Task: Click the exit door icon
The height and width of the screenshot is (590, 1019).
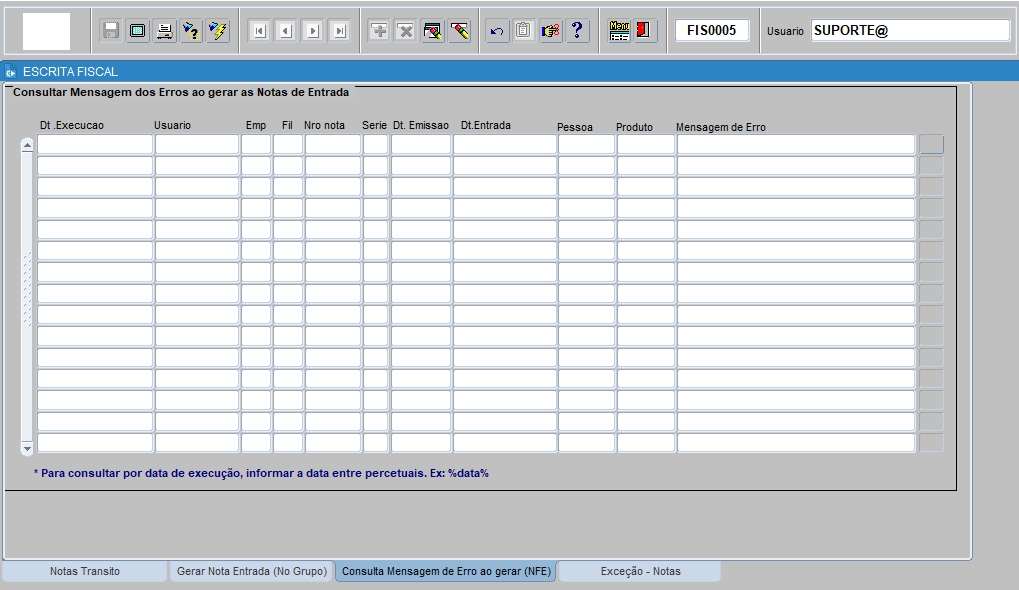Action: coord(644,31)
